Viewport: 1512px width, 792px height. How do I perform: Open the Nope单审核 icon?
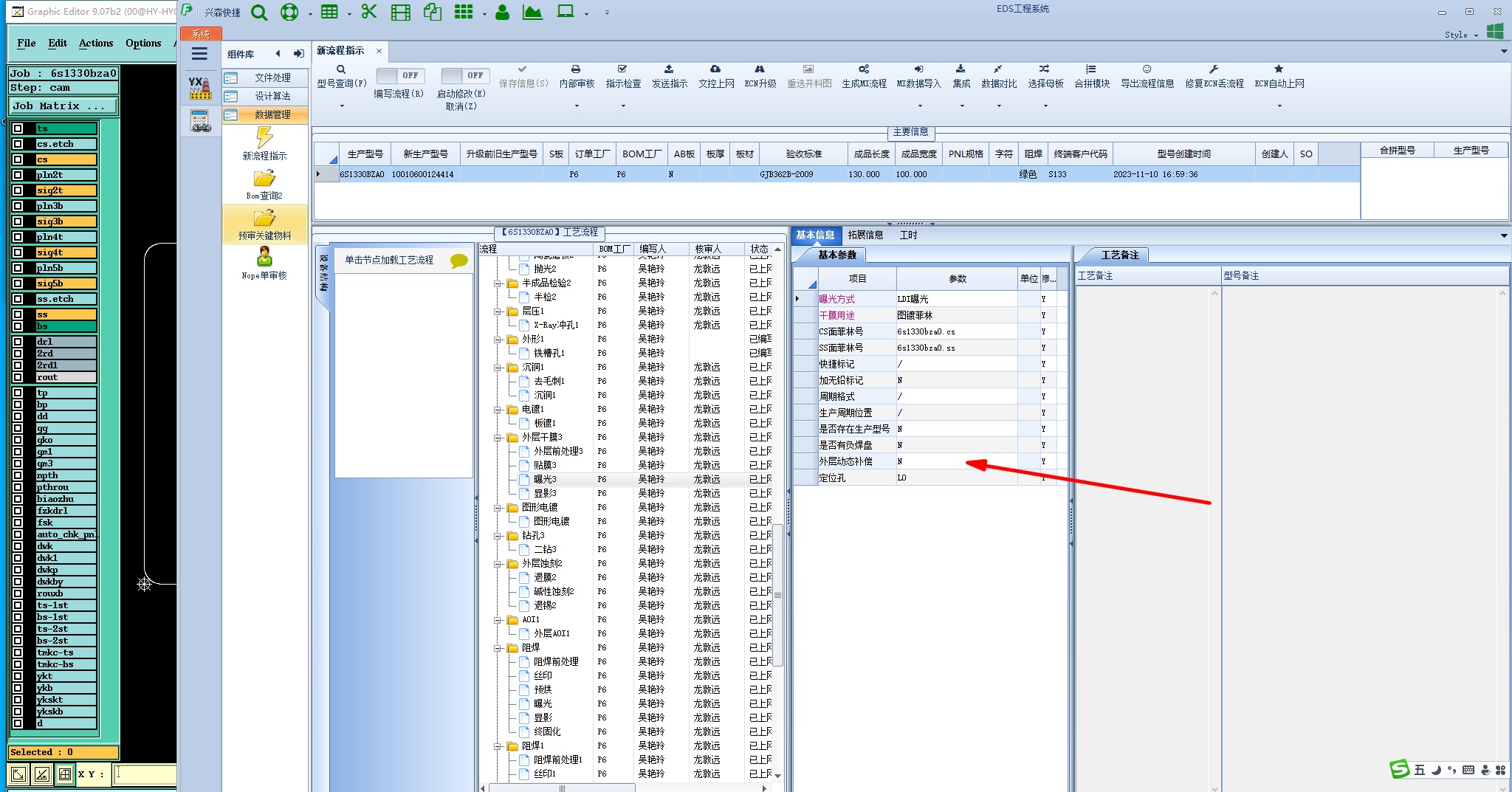pos(264,257)
